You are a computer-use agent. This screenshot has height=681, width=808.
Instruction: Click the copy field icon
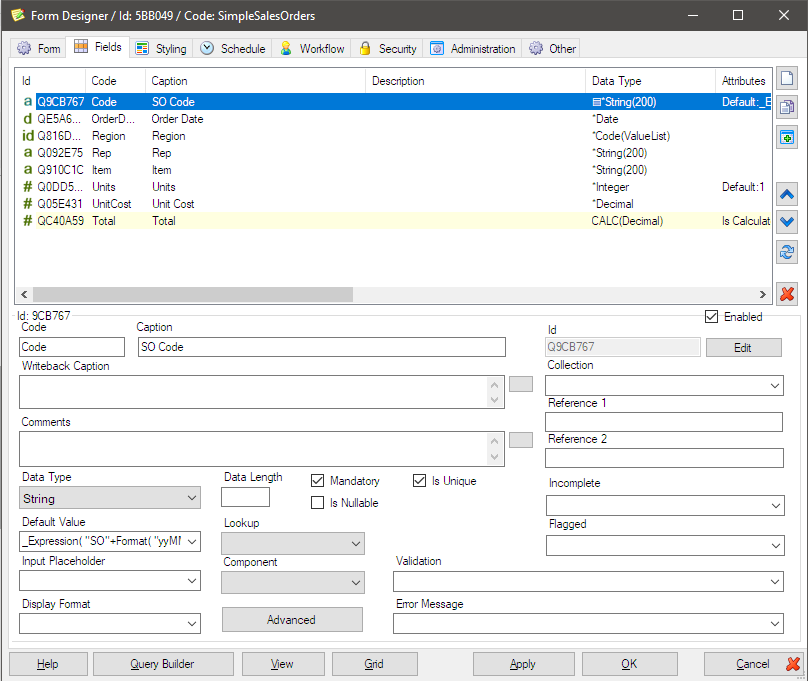pos(787,108)
